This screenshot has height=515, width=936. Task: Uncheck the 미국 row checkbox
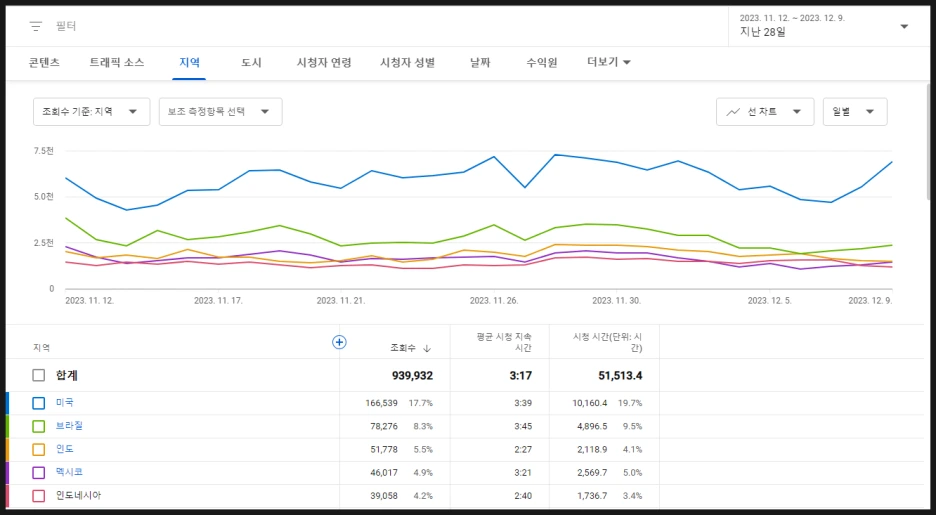[x=39, y=403]
